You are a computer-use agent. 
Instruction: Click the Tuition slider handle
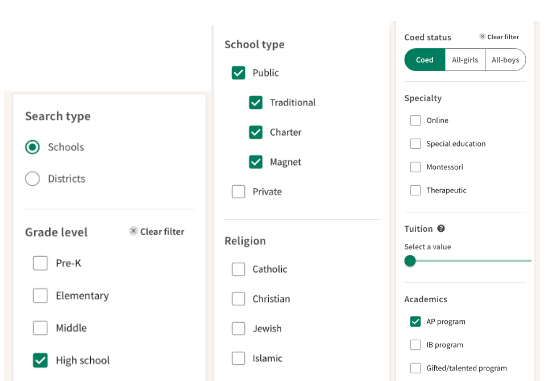pyautogui.click(x=410, y=261)
